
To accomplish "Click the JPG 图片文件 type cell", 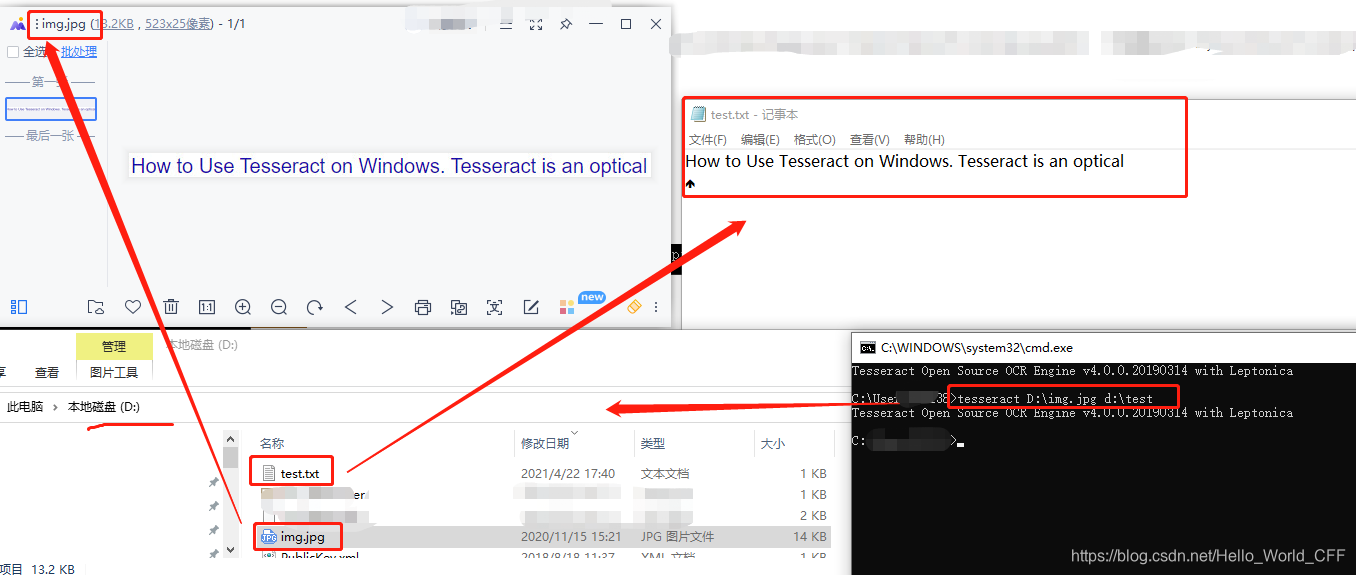I will coord(678,537).
